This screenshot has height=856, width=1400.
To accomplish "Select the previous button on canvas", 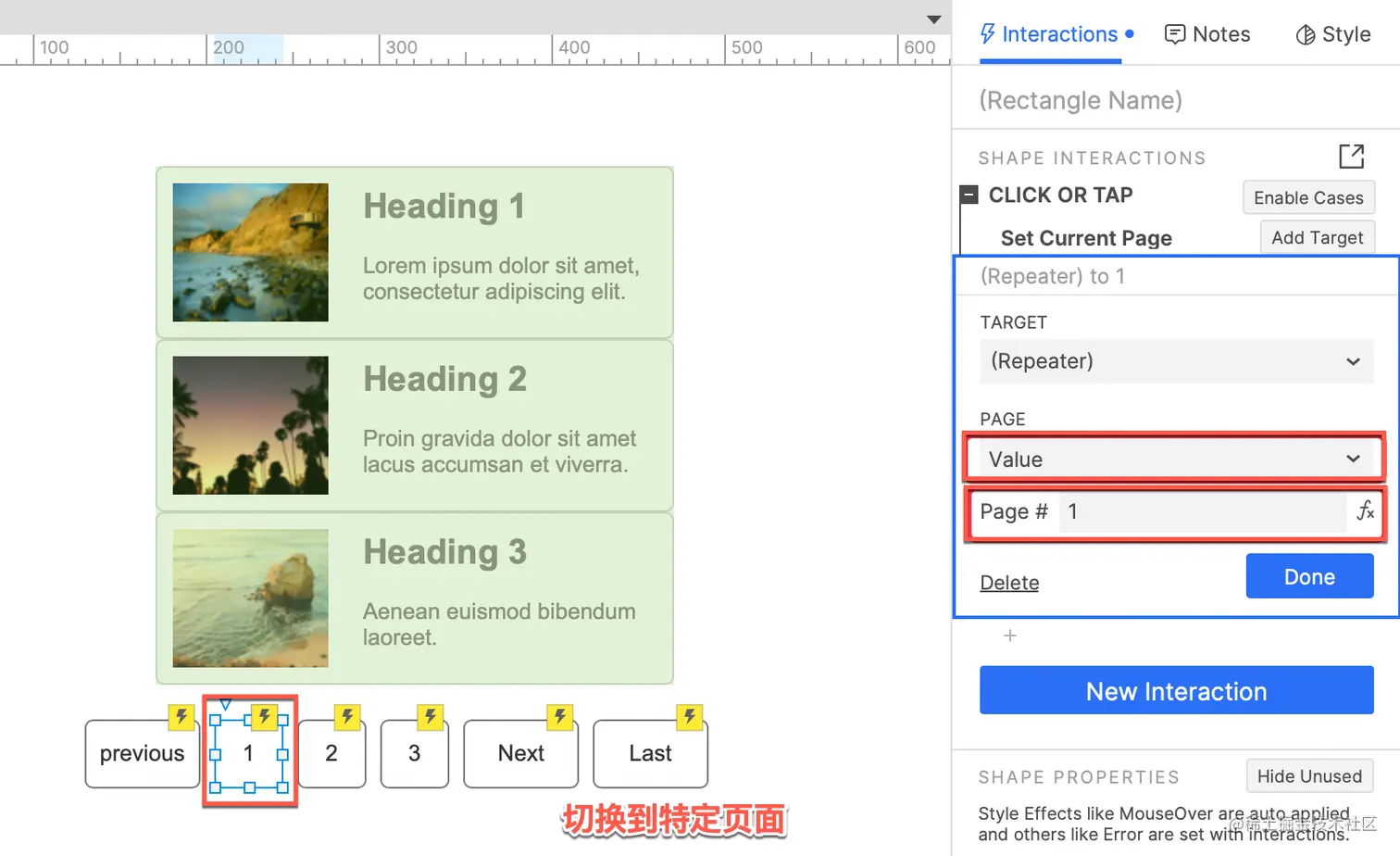I will pos(142,754).
